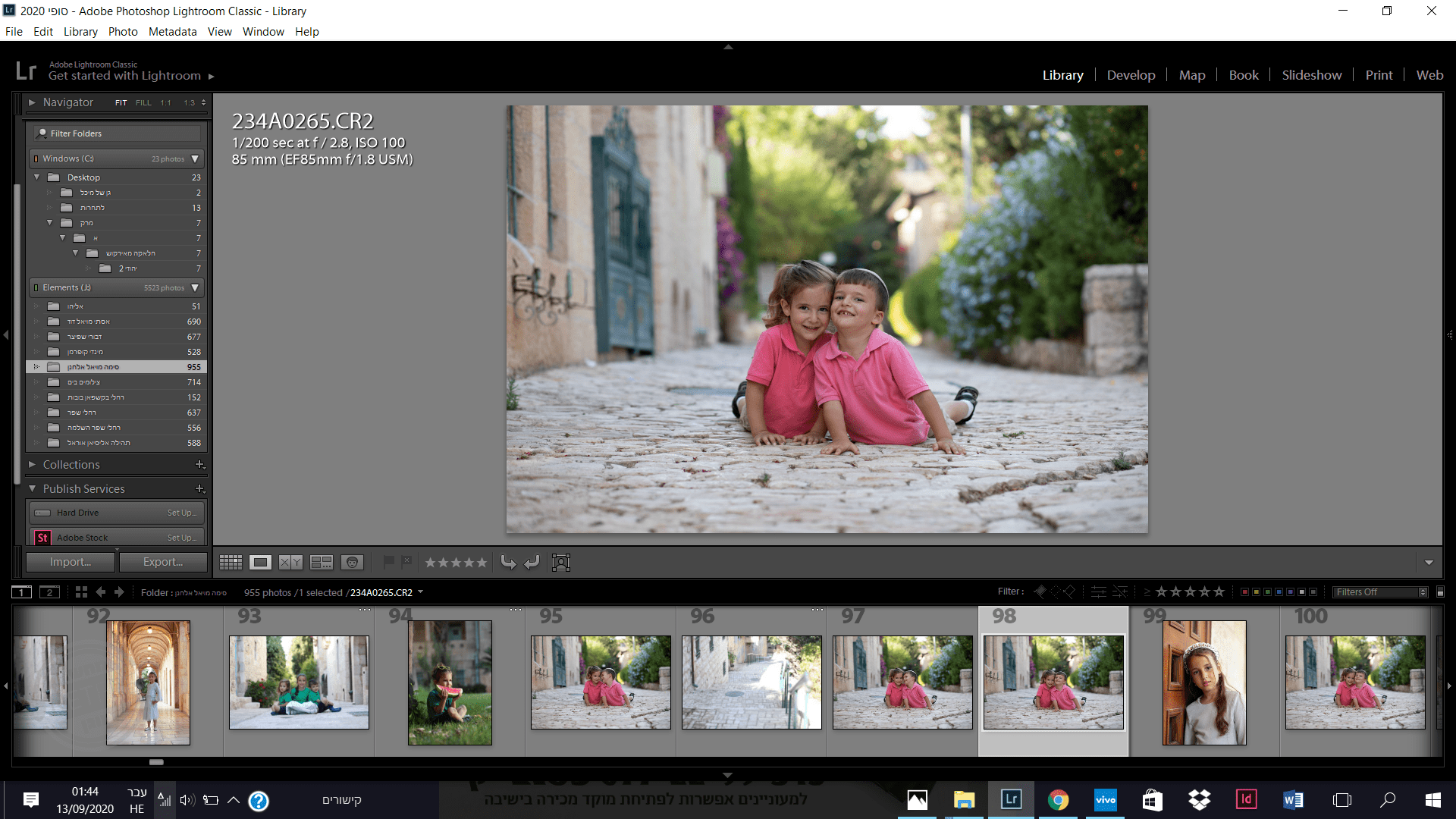The width and height of the screenshot is (1456, 819).
Task: Filter by red color label
Action: (1245, 592)
